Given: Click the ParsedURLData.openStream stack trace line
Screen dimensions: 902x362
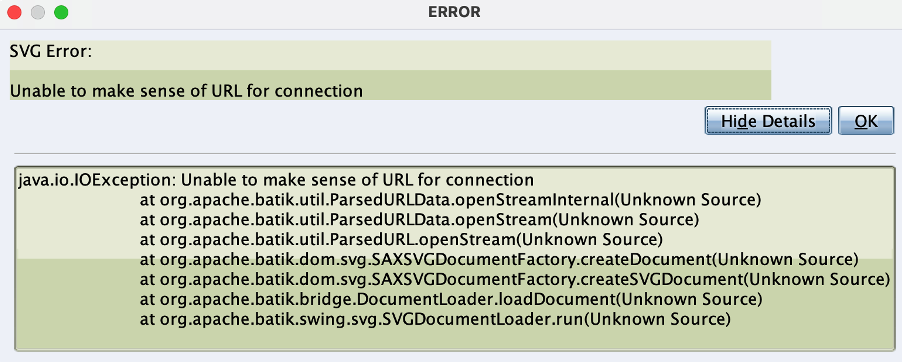Looking at the screenshot, I should 419,219.
